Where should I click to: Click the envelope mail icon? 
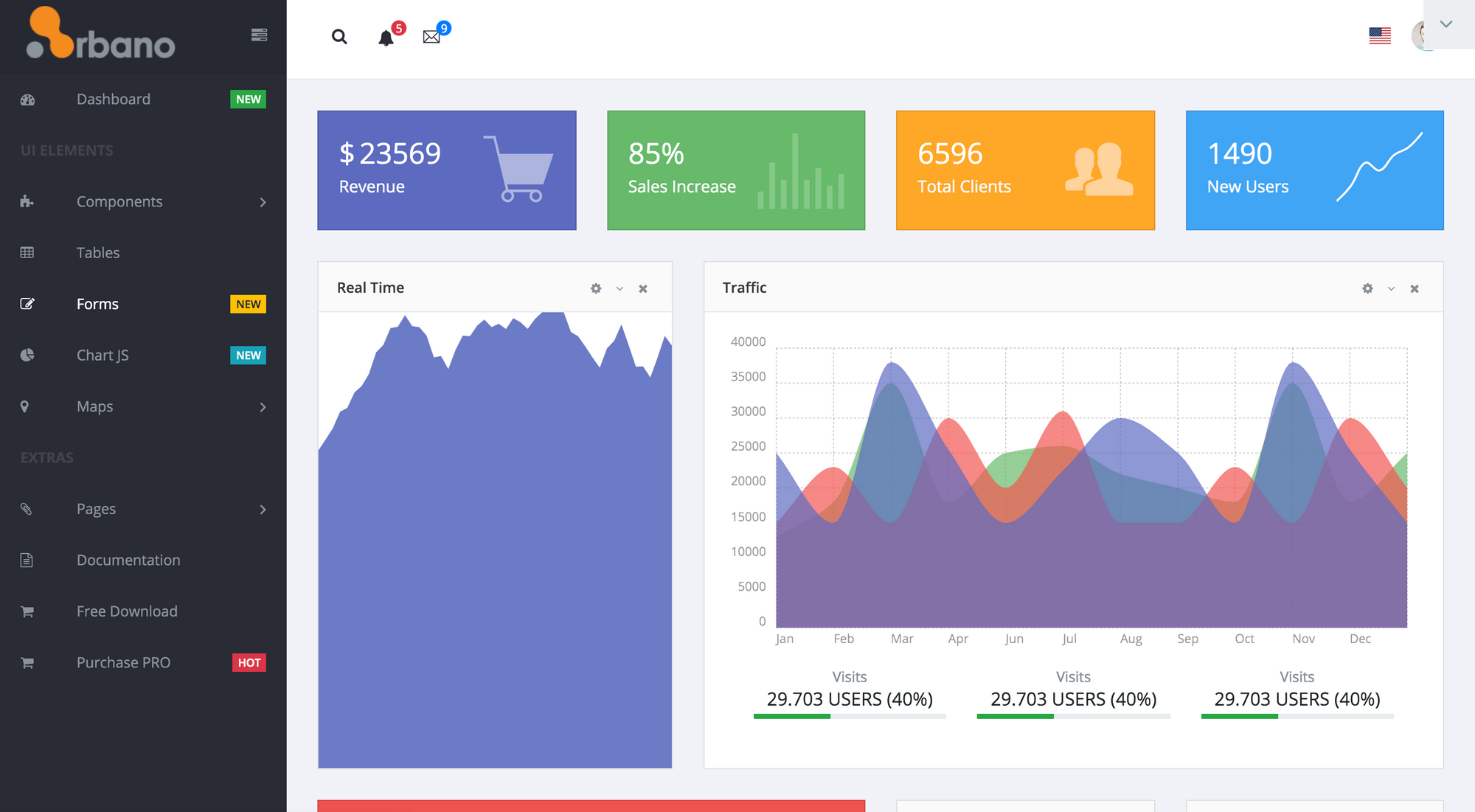pyautogui.click(x=431, y=36)
